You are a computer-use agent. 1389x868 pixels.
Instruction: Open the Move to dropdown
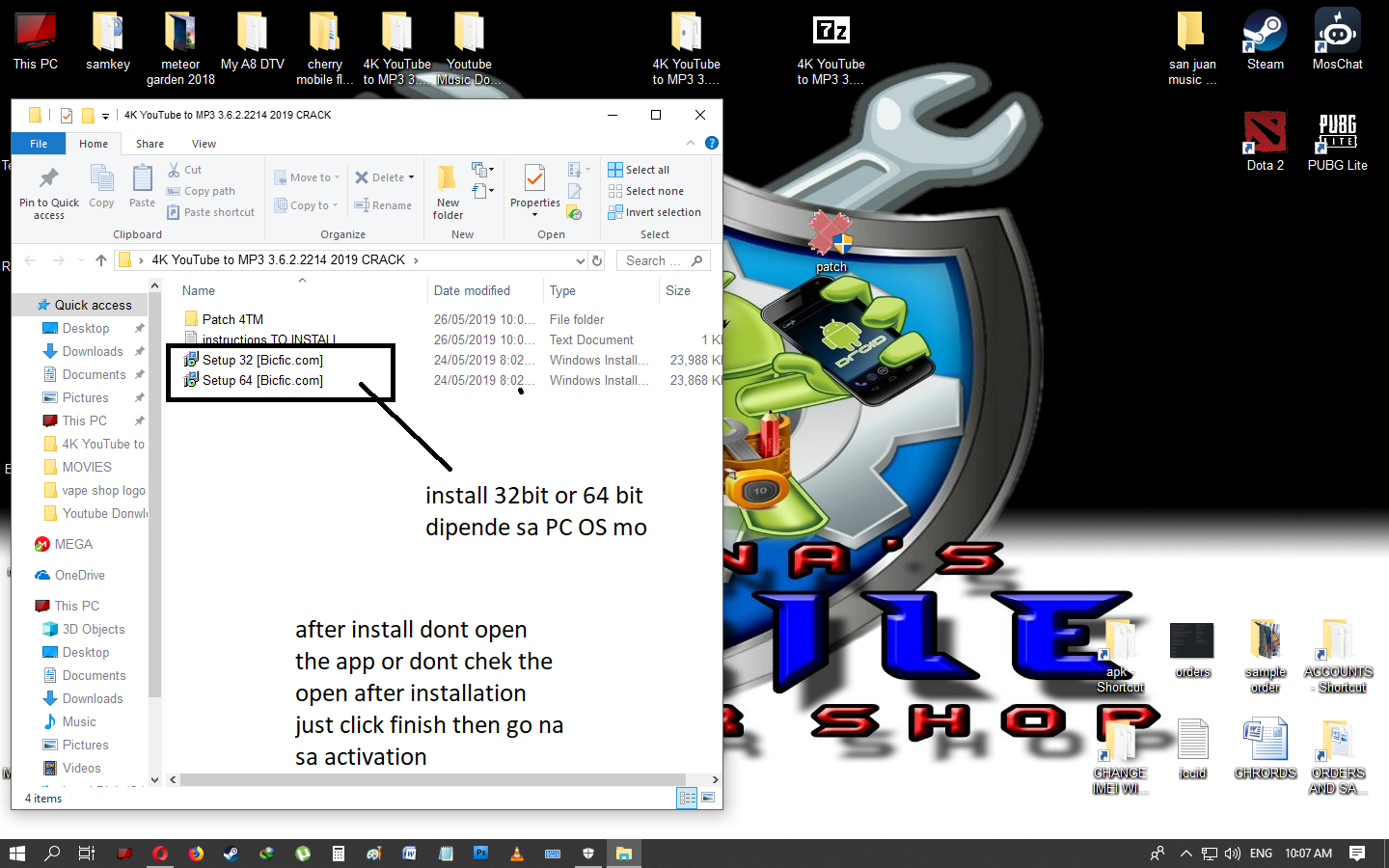(x=307, y=177)
